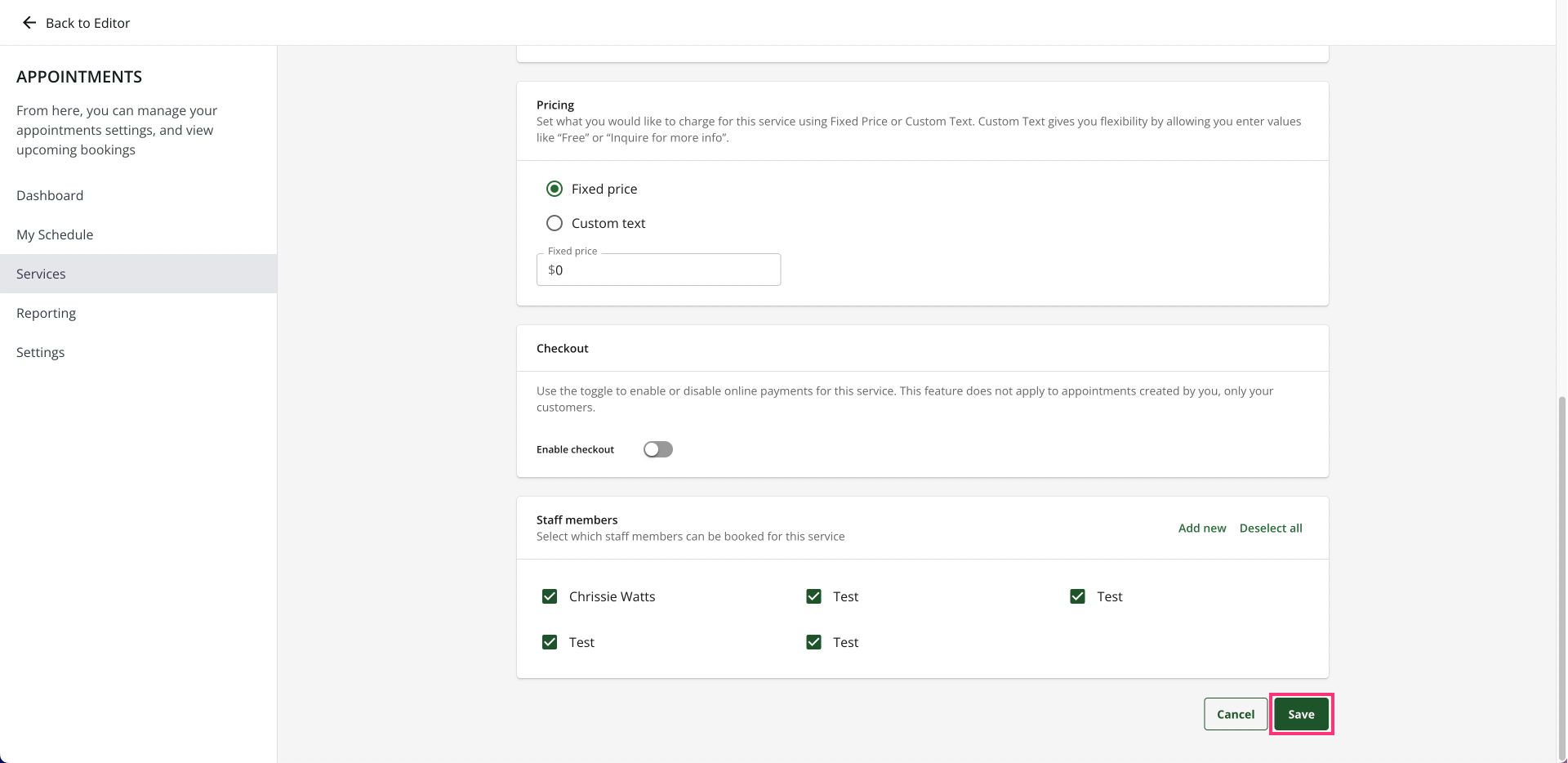Click Add new staff member link
Viewport: 1568px width, 763px height.
1201,528
